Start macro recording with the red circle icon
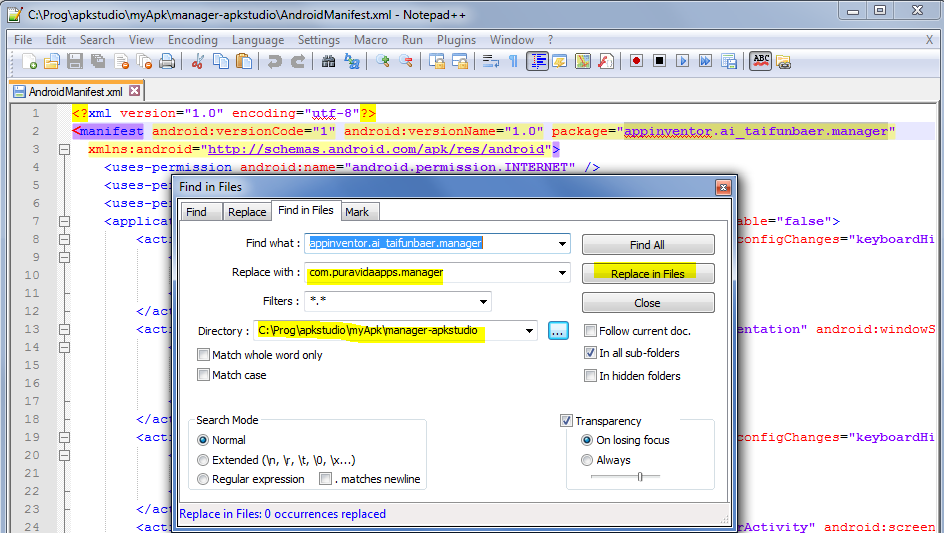 (636, 62)
